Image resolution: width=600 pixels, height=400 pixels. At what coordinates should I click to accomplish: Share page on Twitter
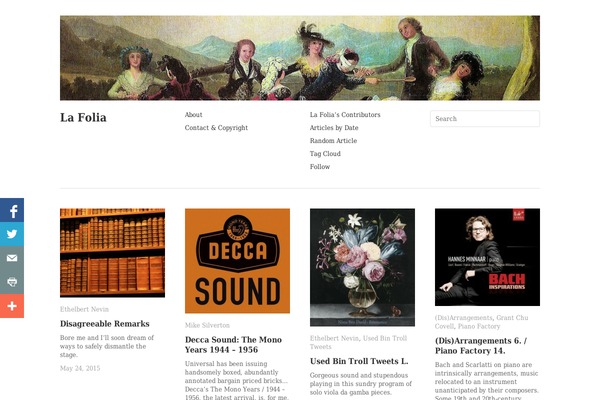pyautogui.click(x=11, y=234)
